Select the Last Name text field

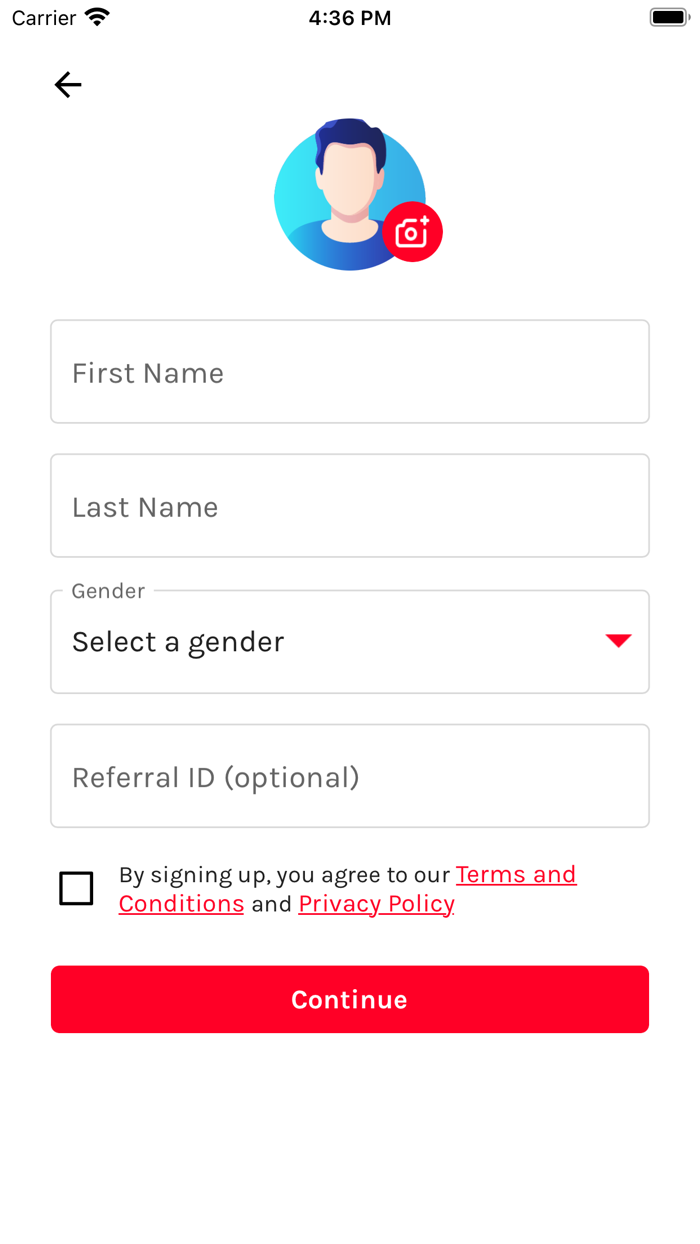(x=350, y=505)
